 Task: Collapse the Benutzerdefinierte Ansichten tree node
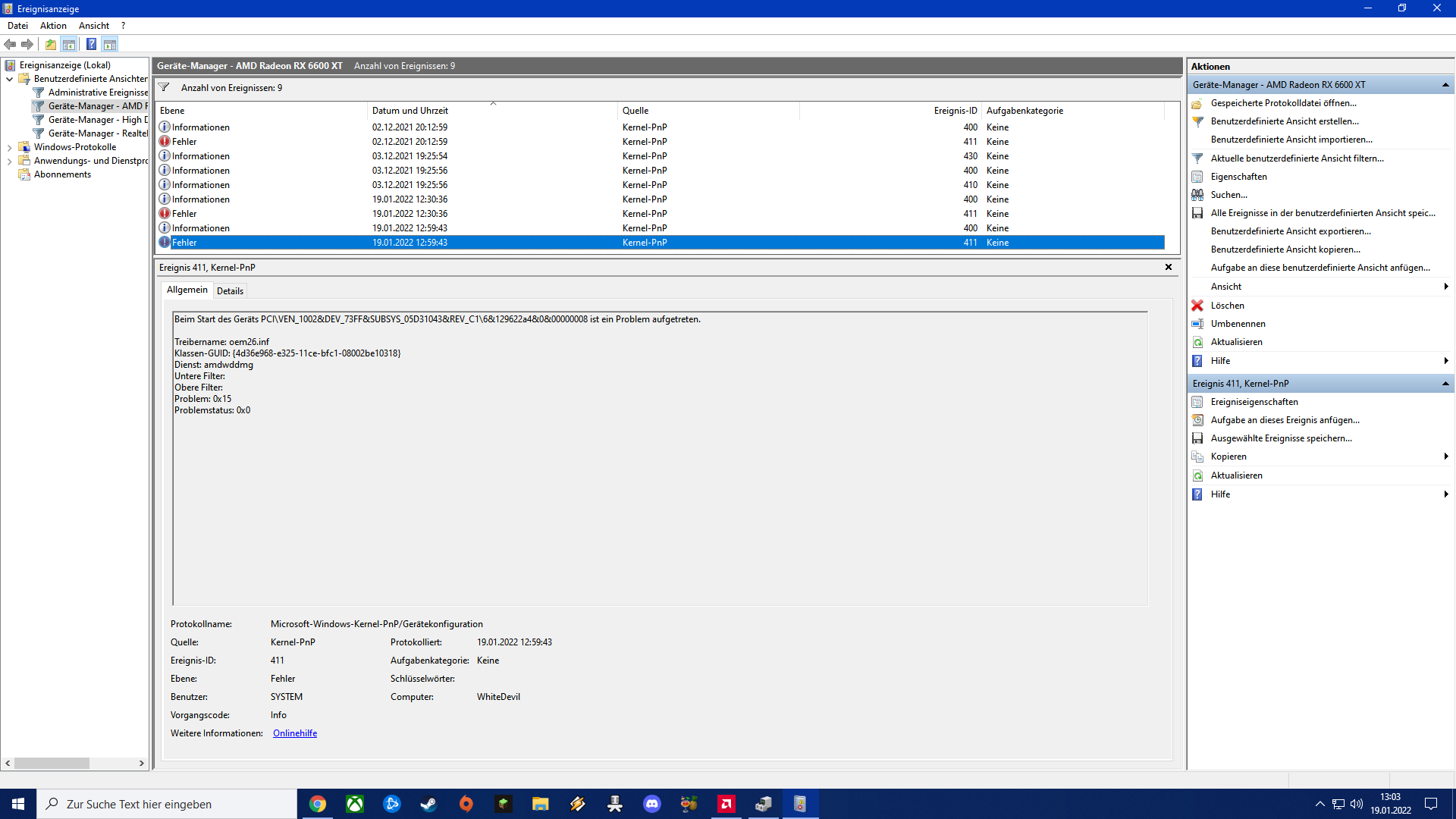9,79
